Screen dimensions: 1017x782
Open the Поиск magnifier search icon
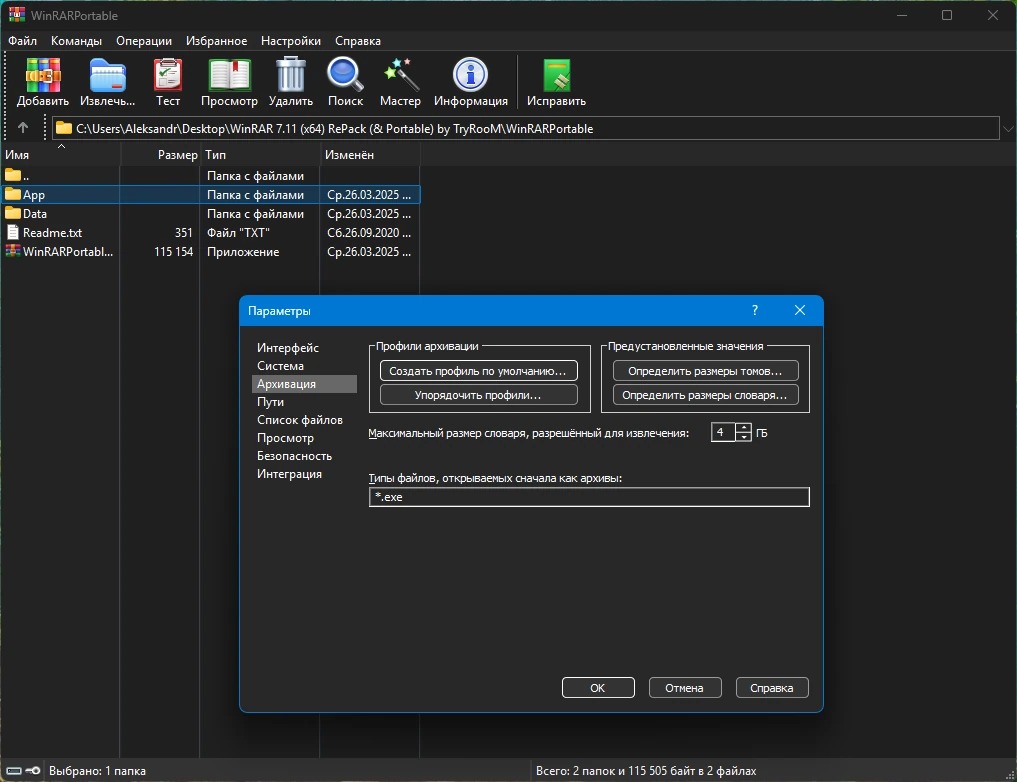pos(345,75)
